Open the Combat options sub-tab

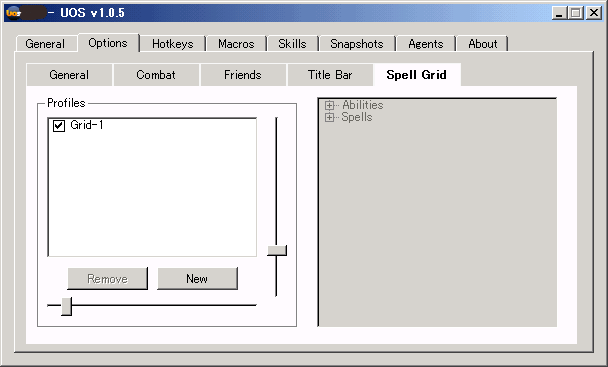tap(156, 75)
